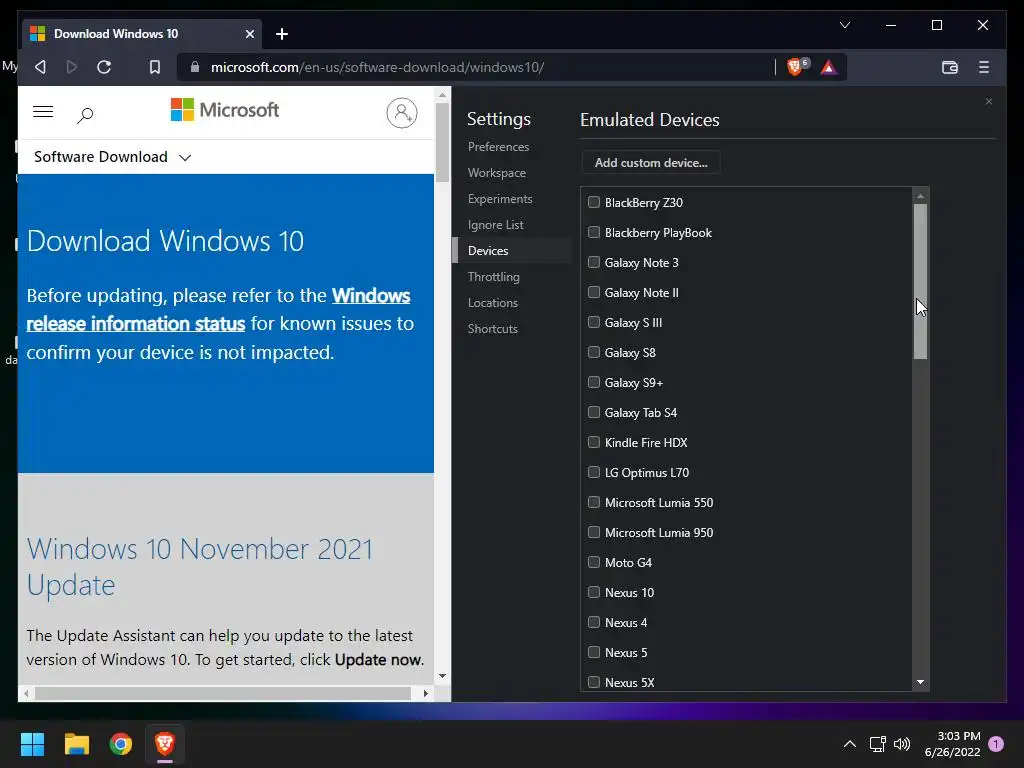Toggle Nexus 10 device checkbox
This screenshot has width=1024, height=768.
pyautogui.click(x=594, y=592)
